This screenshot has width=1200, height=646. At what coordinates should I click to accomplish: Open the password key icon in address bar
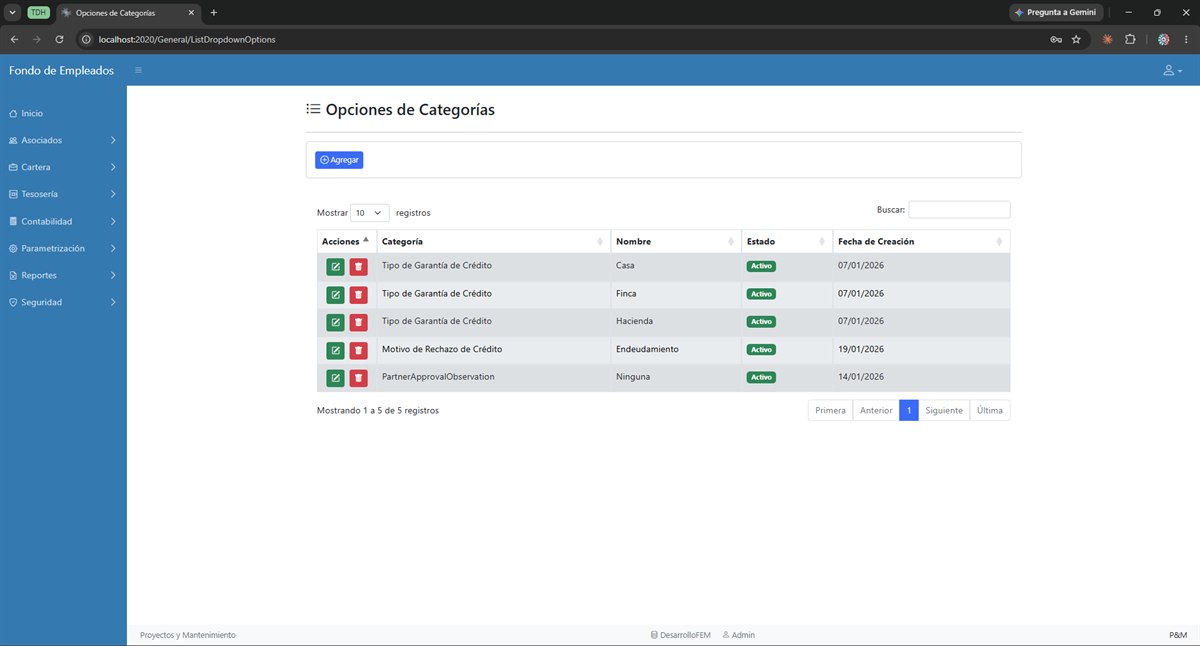(1056, 39)
